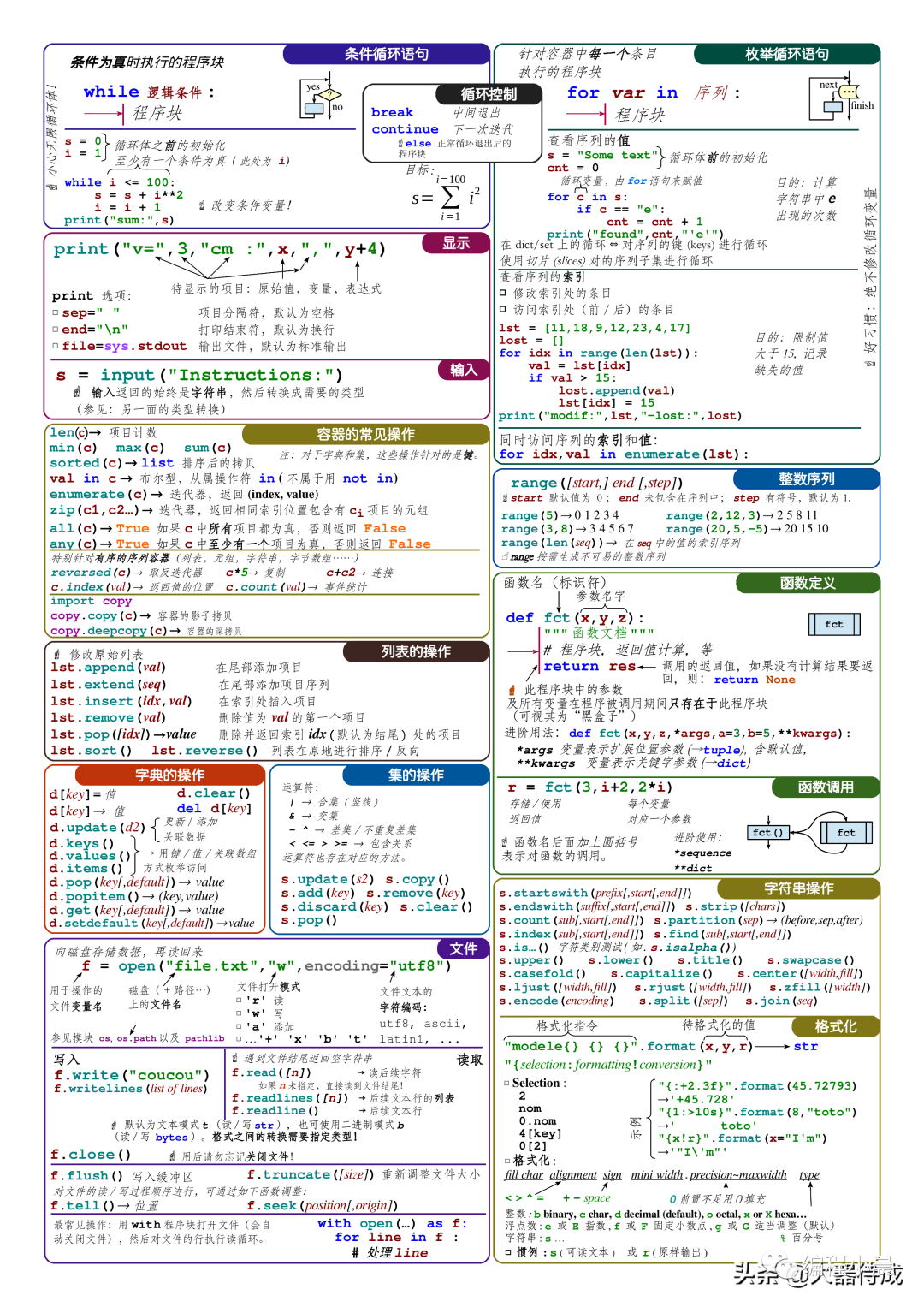Click the for-loop next/finish flowchart diagram

pyautogui.click(x=843, y=100)
